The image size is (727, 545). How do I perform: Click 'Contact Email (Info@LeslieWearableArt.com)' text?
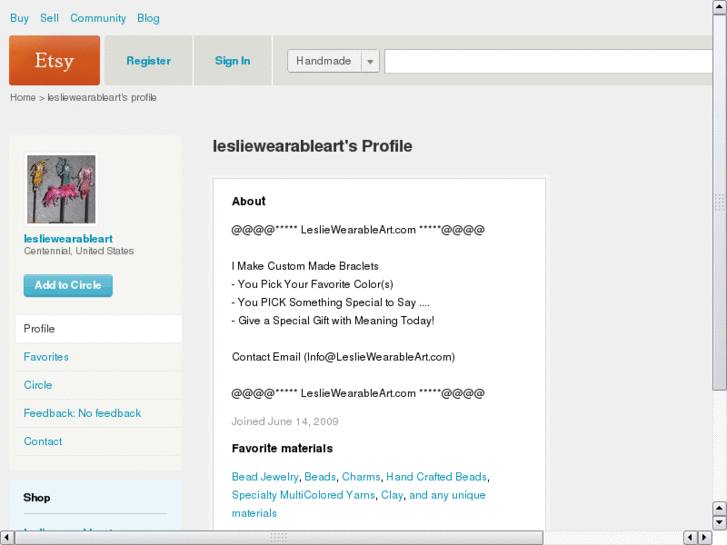tap(344, 357)
